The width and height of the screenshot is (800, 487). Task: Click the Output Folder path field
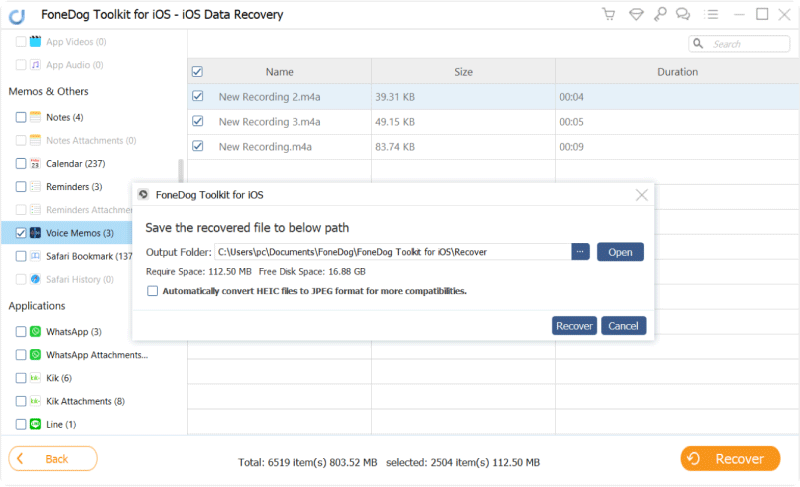tap(393, 252)
